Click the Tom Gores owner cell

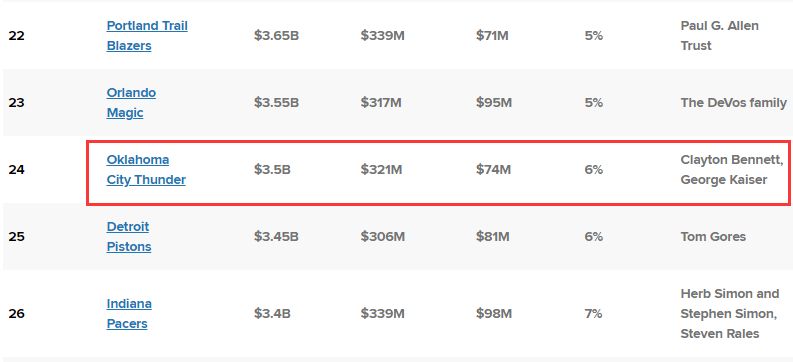click(x=713, y=237)
